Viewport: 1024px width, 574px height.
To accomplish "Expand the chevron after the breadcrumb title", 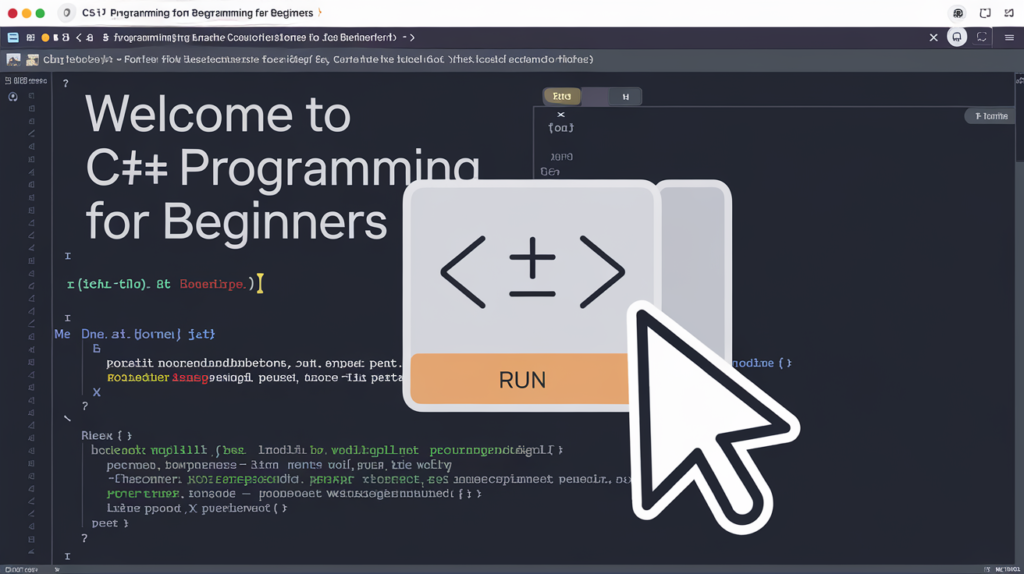I will click(411, 37).
